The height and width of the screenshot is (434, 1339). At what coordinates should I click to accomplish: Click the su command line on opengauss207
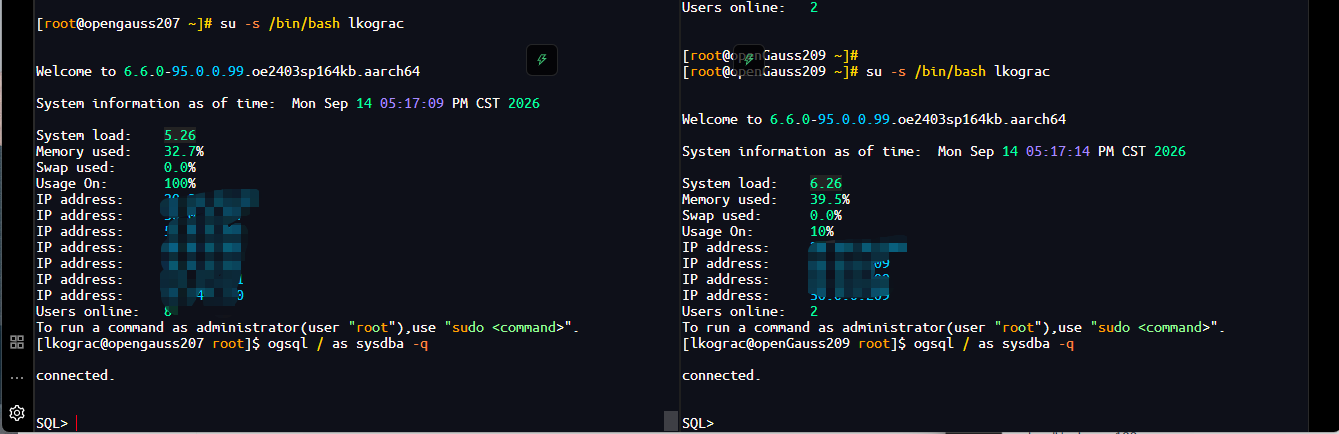coord(220,23)
